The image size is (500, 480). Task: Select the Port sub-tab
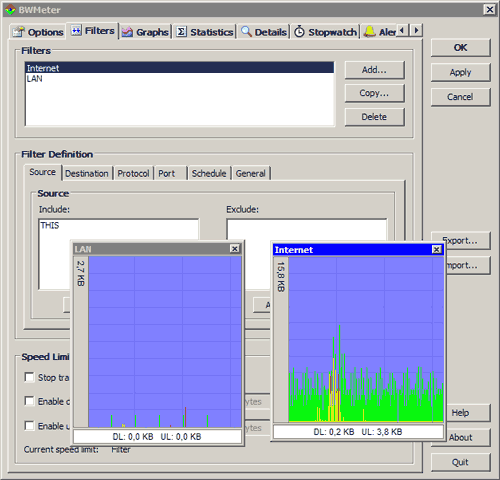click(170, 173)
